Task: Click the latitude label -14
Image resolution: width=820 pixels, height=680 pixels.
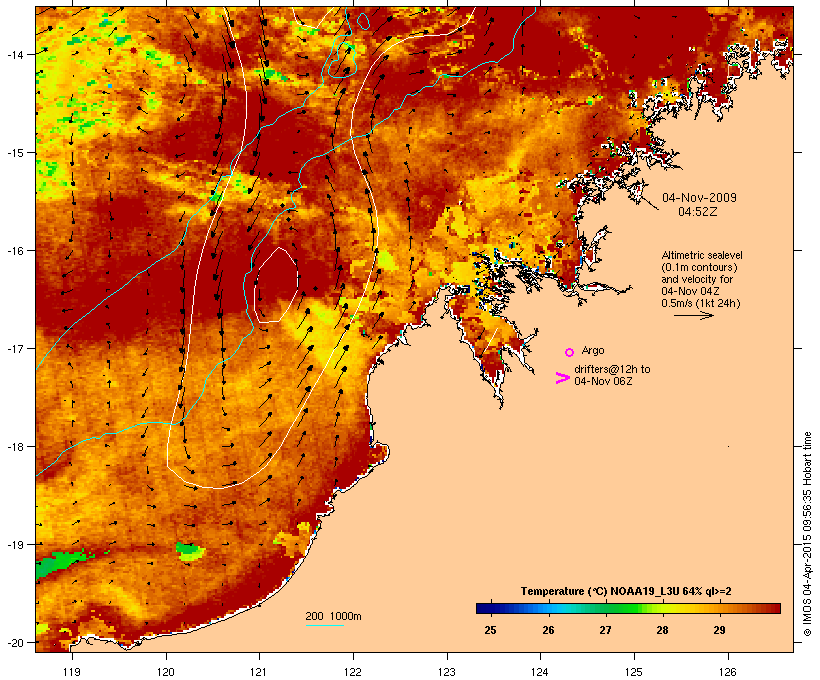Action: click(x=14, y=54)
